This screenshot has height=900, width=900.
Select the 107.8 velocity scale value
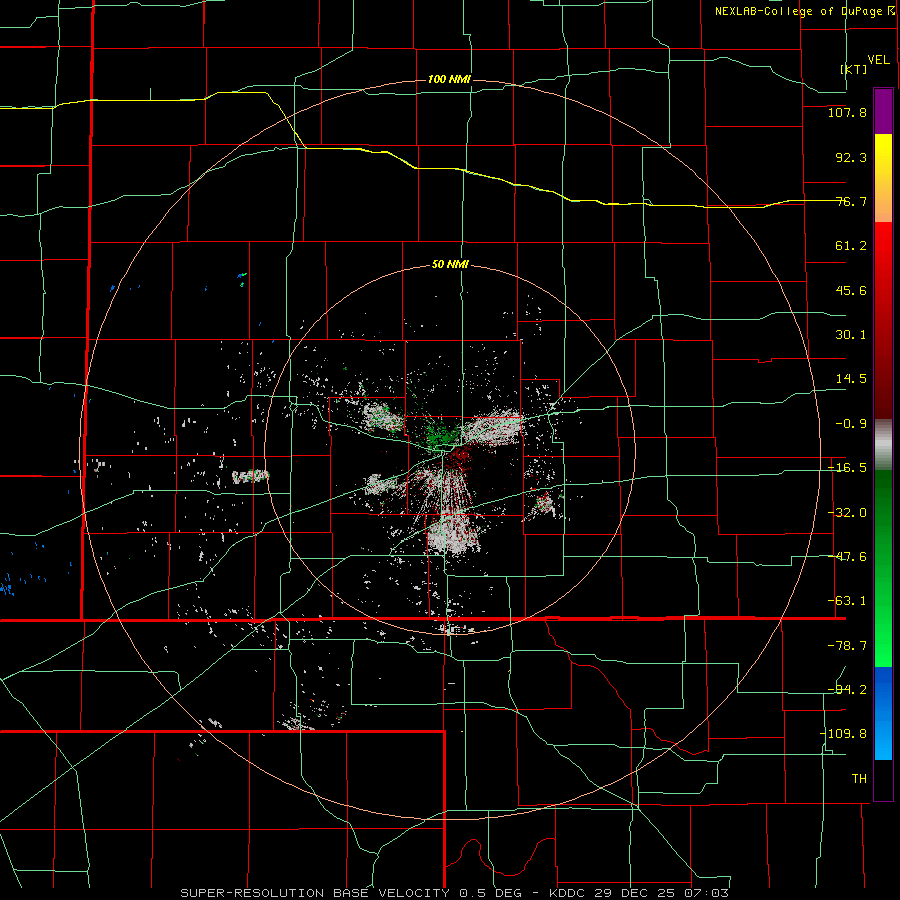click(x=847, y=112)
